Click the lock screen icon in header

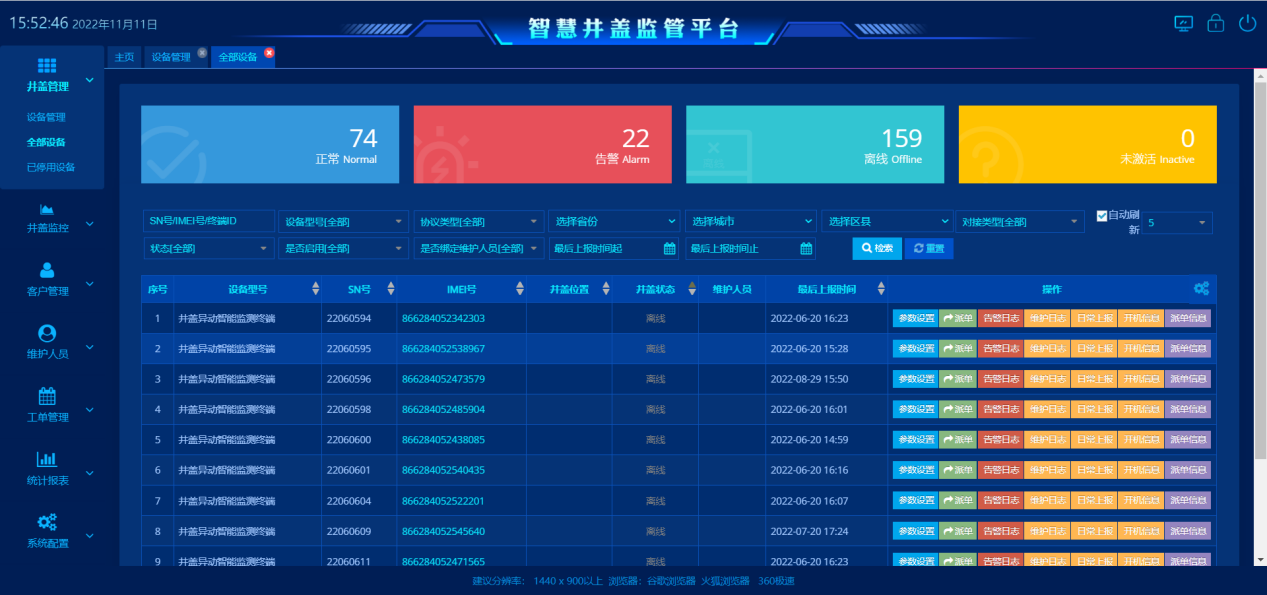pyautogui.click(x=1215, y=23)
